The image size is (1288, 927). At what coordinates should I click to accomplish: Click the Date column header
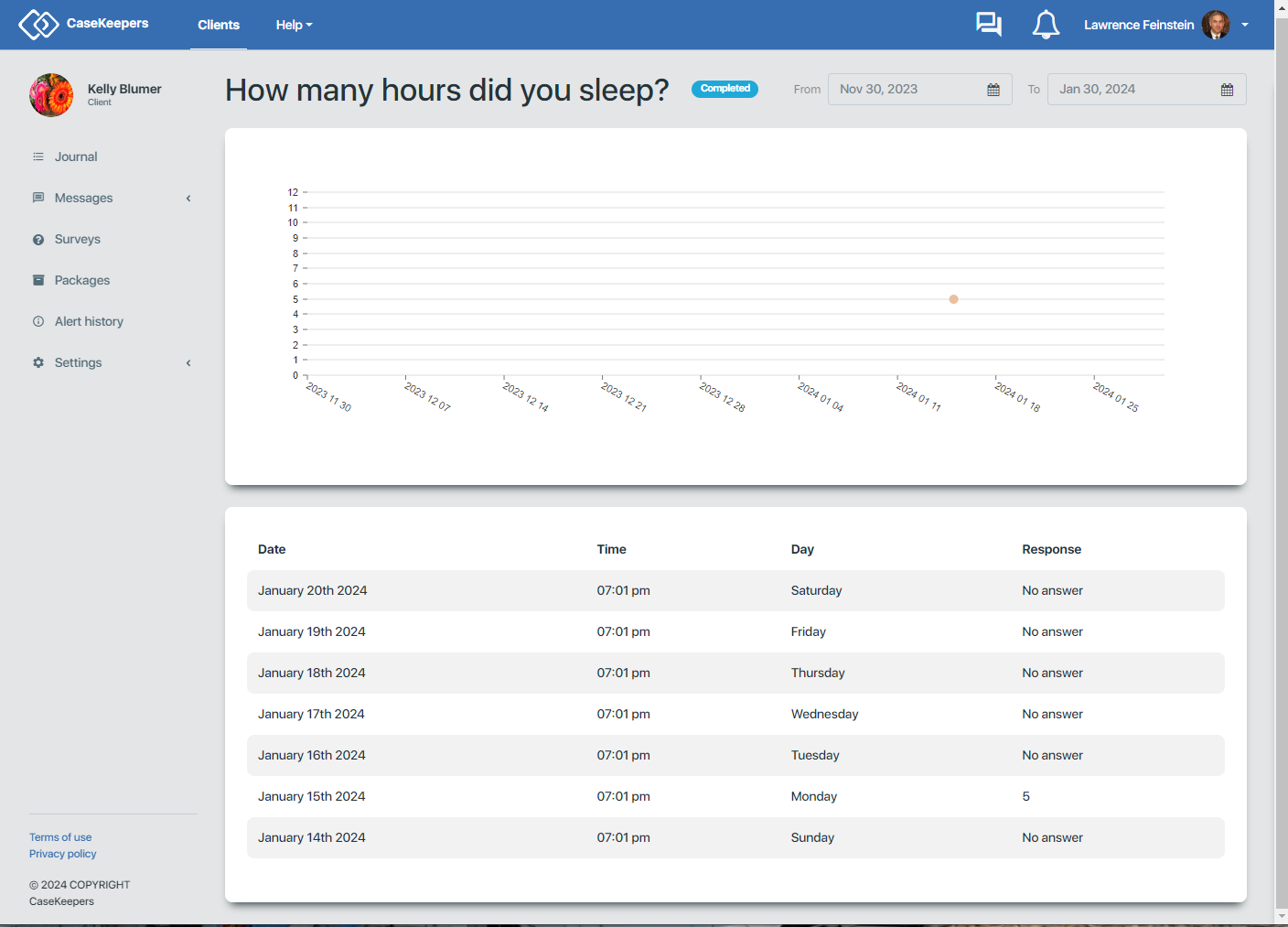click(x=272, y=549)
